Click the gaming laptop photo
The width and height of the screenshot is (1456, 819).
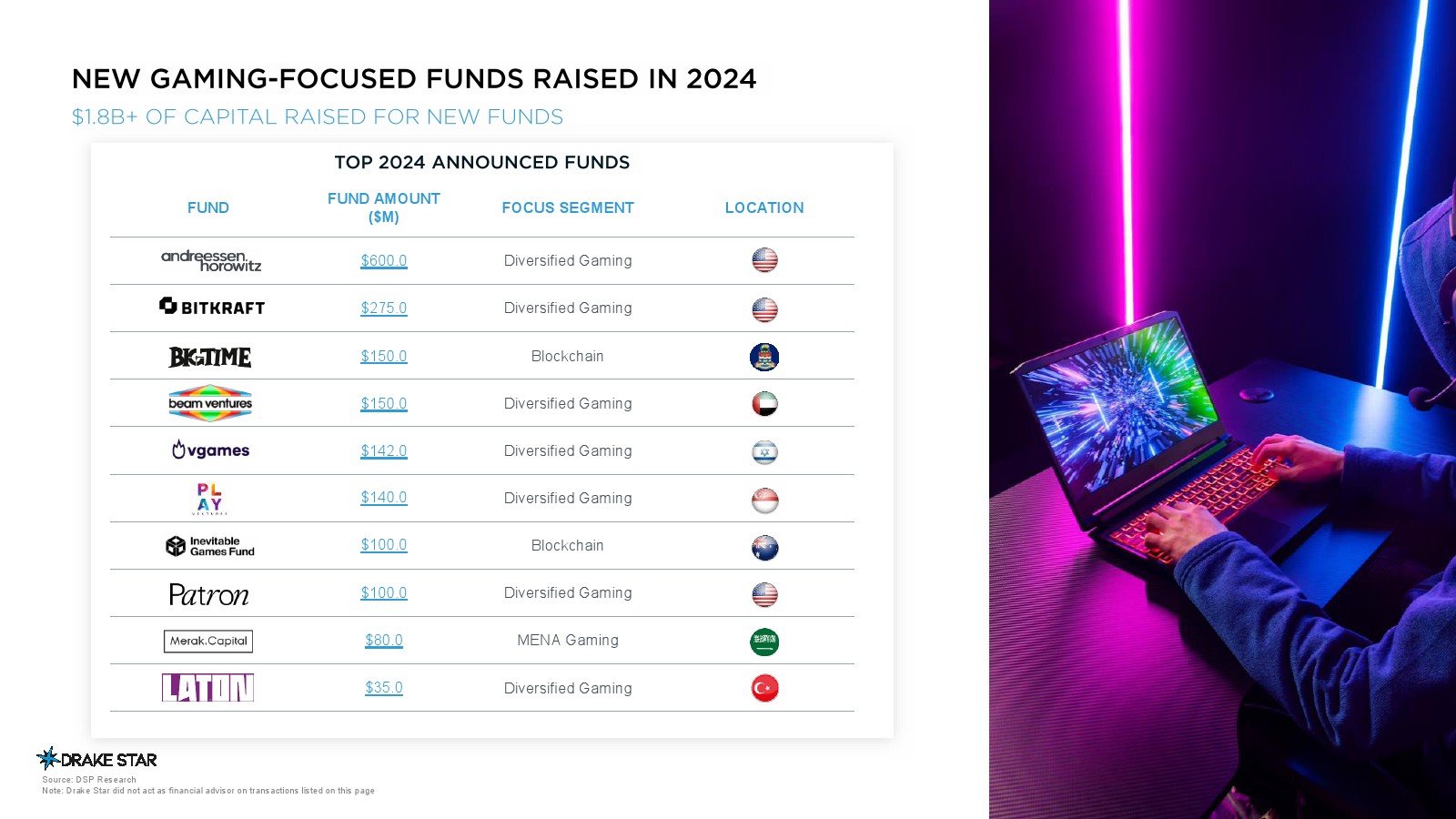pos(1222,409)
